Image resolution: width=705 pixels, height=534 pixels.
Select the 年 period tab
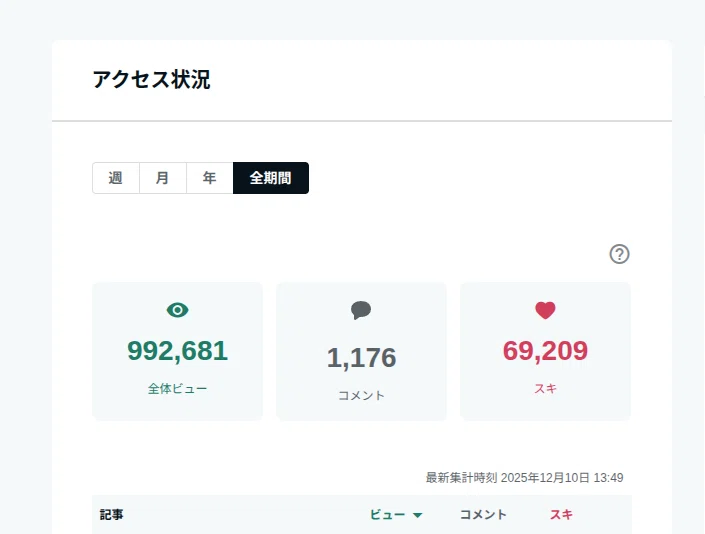coord(210,178)
